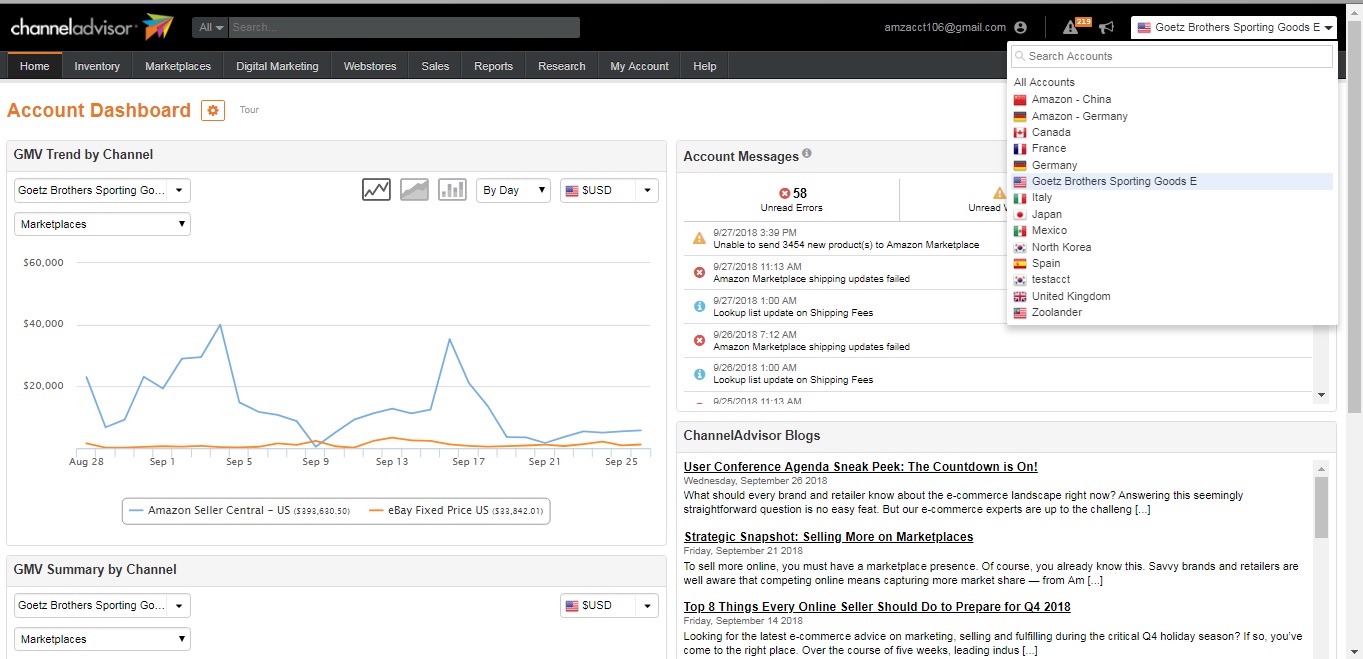The height and width of the screenshot is (659, 1363).
Task: Click in the Search Accounts field
Action: [x=1171, y=56]
